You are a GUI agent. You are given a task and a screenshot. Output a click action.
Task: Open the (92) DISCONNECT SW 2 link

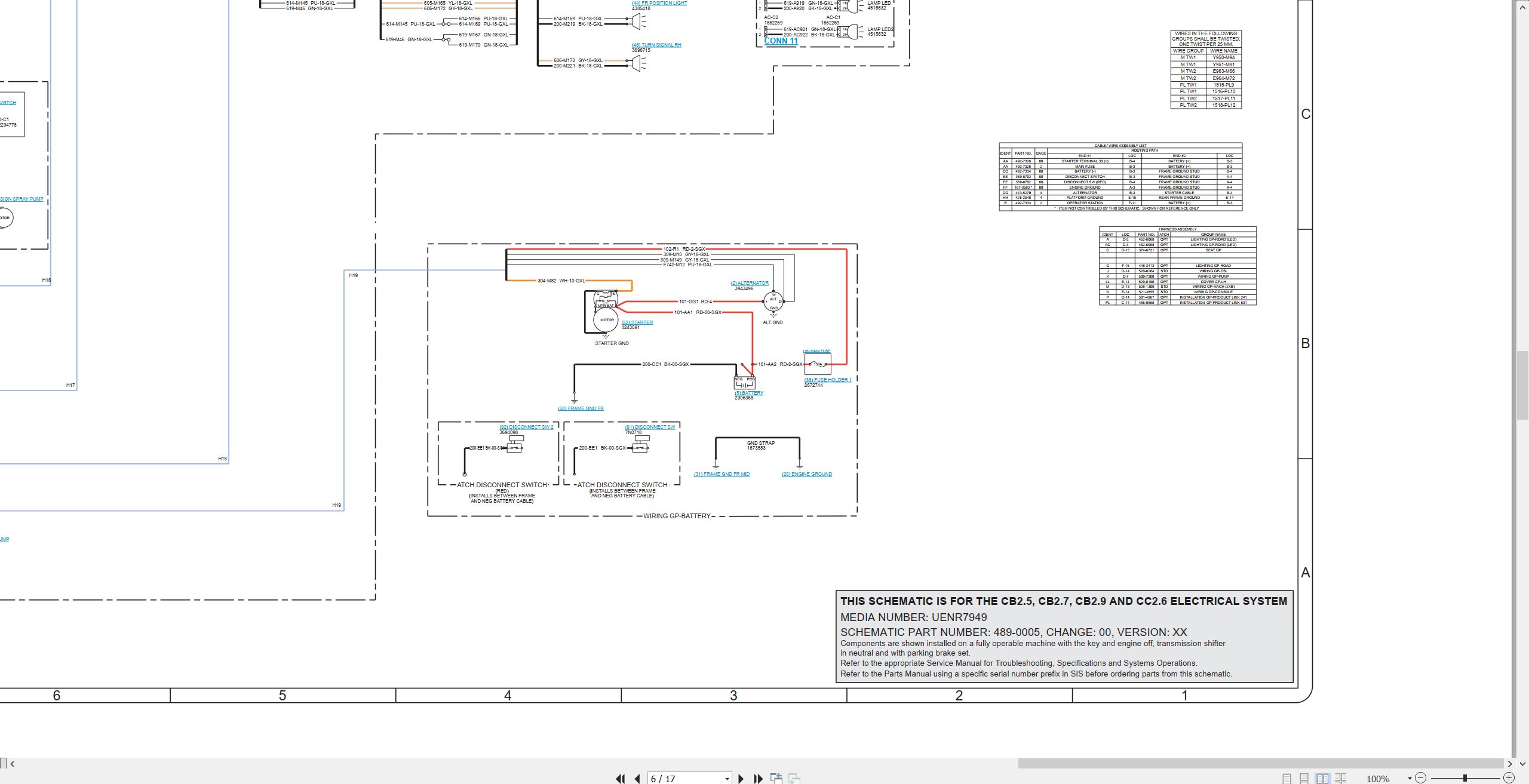pyautogui.click(x=526, y=427)
